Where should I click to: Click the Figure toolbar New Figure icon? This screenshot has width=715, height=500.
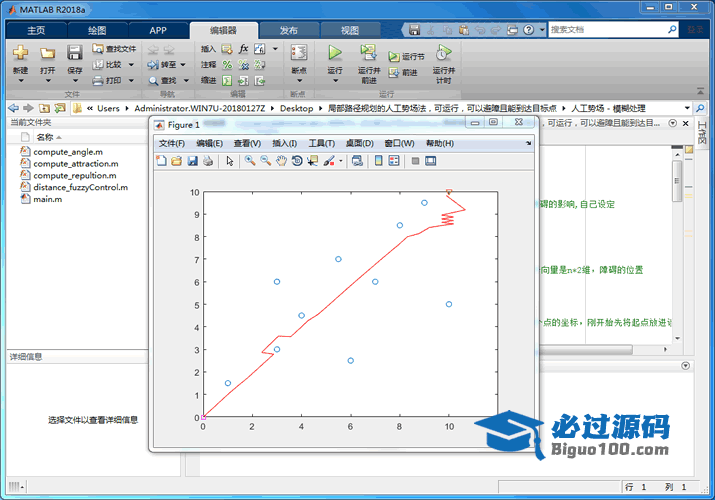coord(161,161)
